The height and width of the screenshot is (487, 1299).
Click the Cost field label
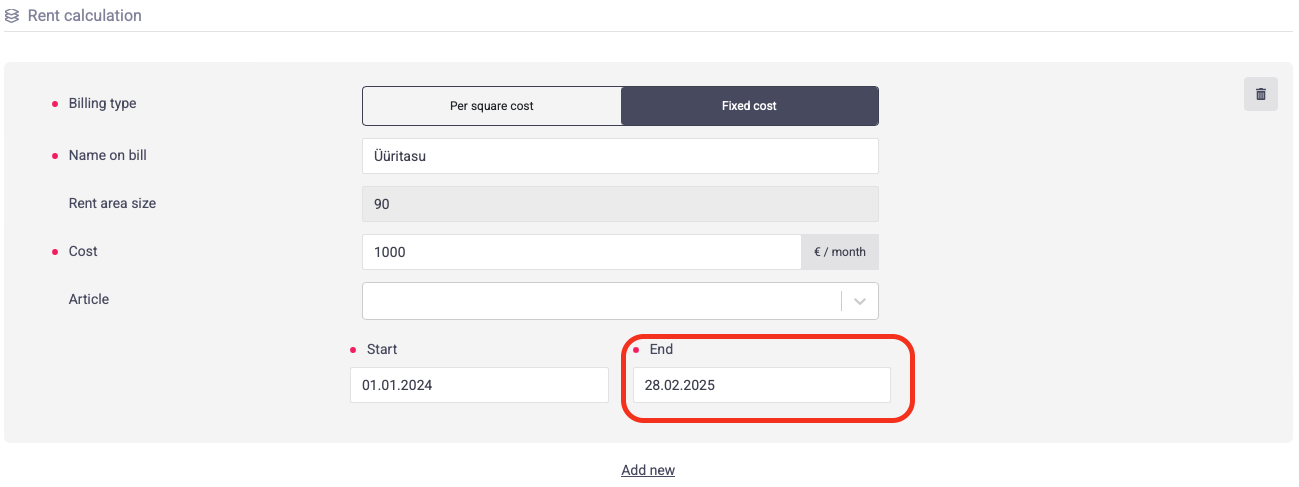[x=83, y=251]
